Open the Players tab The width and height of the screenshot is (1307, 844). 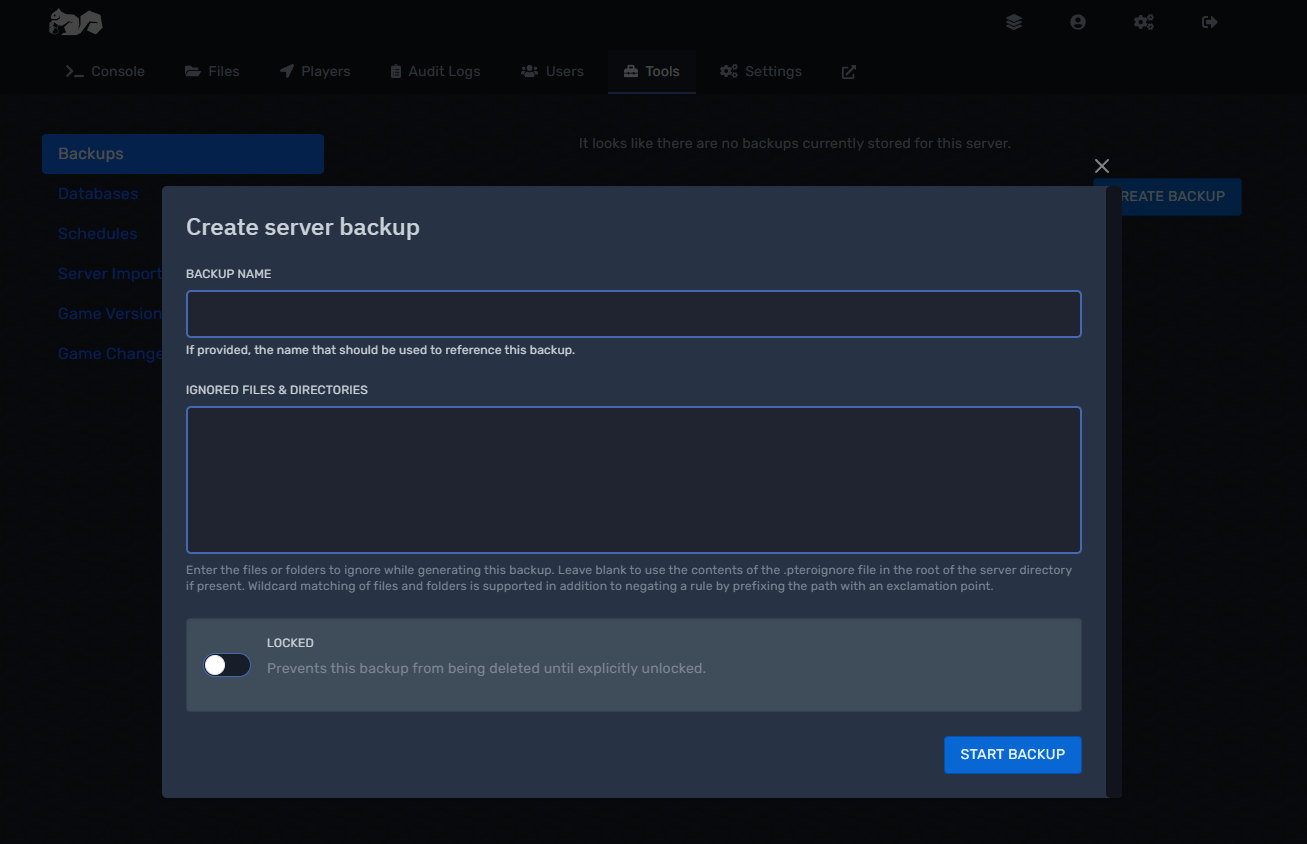pos(315,72)
